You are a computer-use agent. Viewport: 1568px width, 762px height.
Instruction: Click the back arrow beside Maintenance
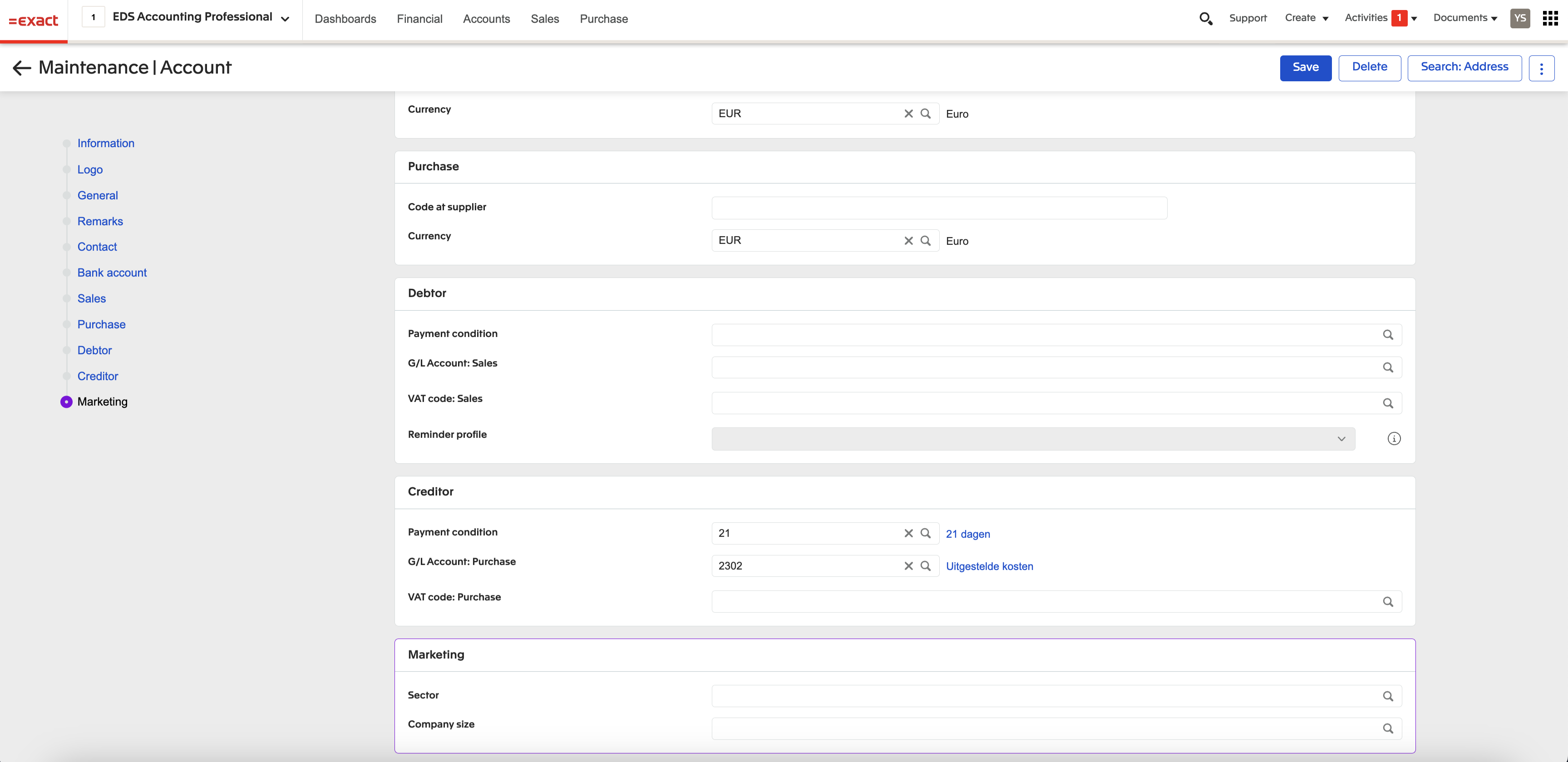22,68
